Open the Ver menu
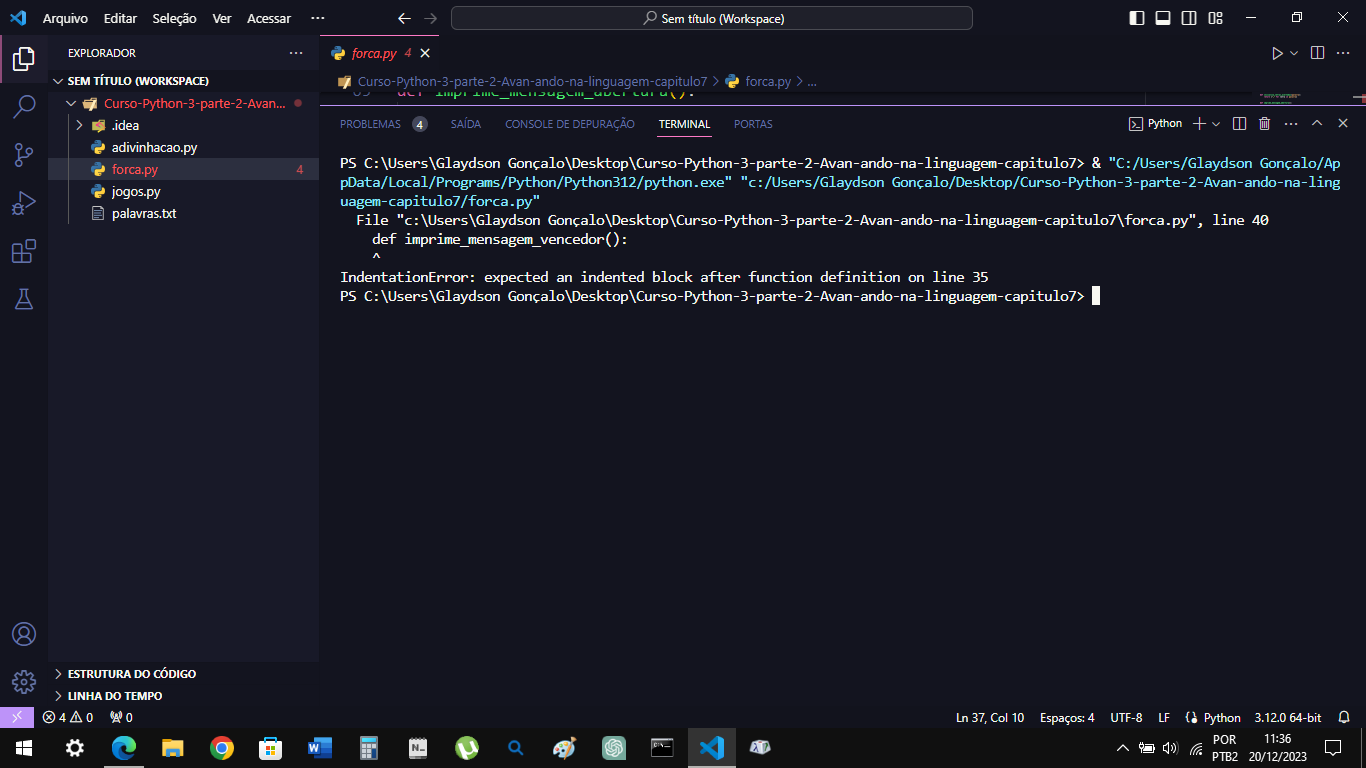 222,18
